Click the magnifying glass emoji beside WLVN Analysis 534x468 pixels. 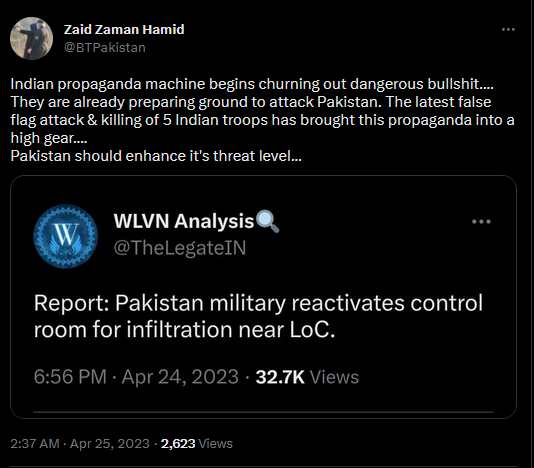(x=267, y=221)
